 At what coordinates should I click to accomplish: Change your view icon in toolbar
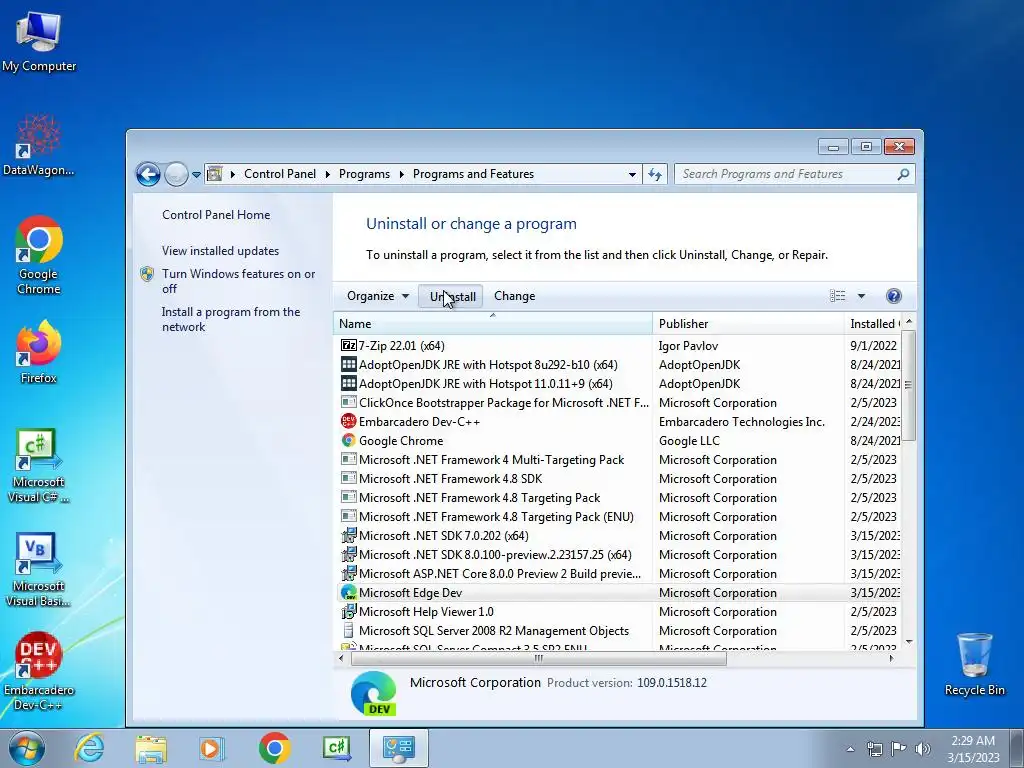pyautogui.click(x=837, y=296)
